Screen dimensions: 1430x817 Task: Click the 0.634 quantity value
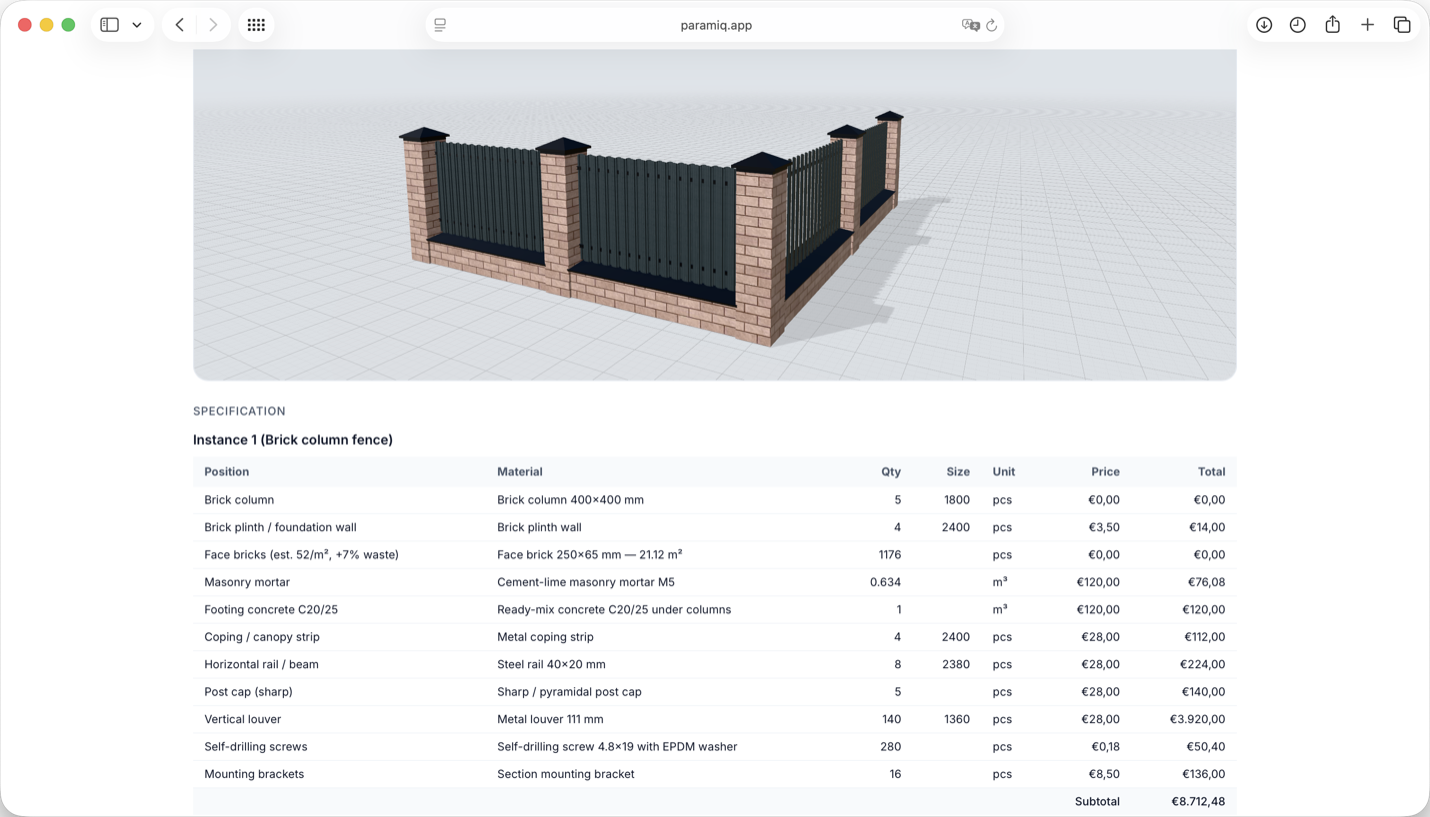pos(886,582)
